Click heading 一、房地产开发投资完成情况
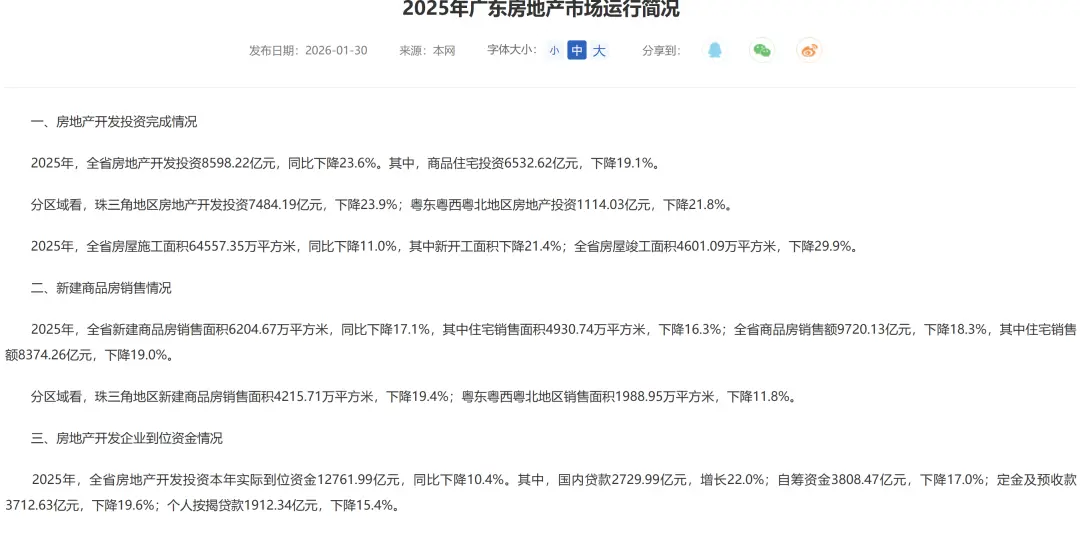Viewport: 1080px width, 536px height. point(114,122)
